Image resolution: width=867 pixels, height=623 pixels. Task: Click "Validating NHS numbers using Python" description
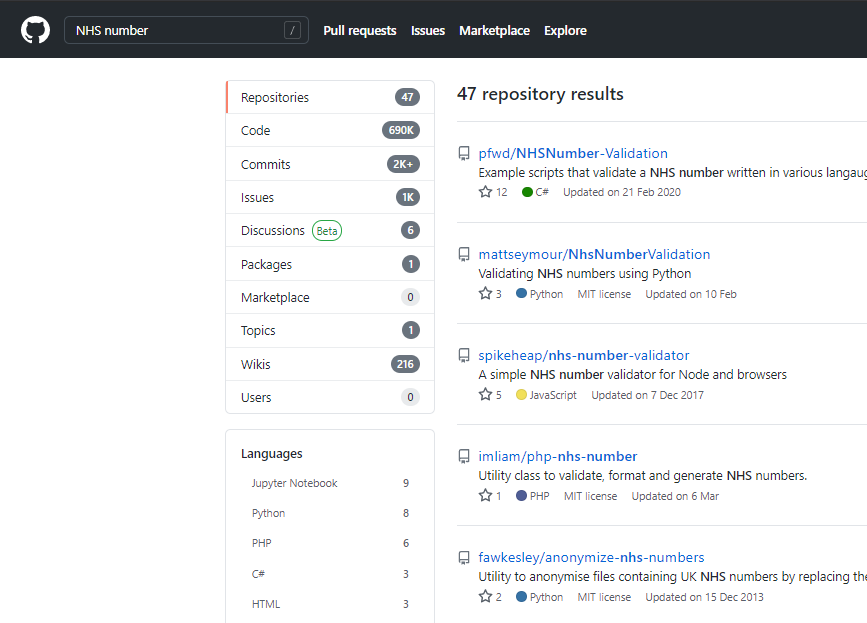point(584,274)
